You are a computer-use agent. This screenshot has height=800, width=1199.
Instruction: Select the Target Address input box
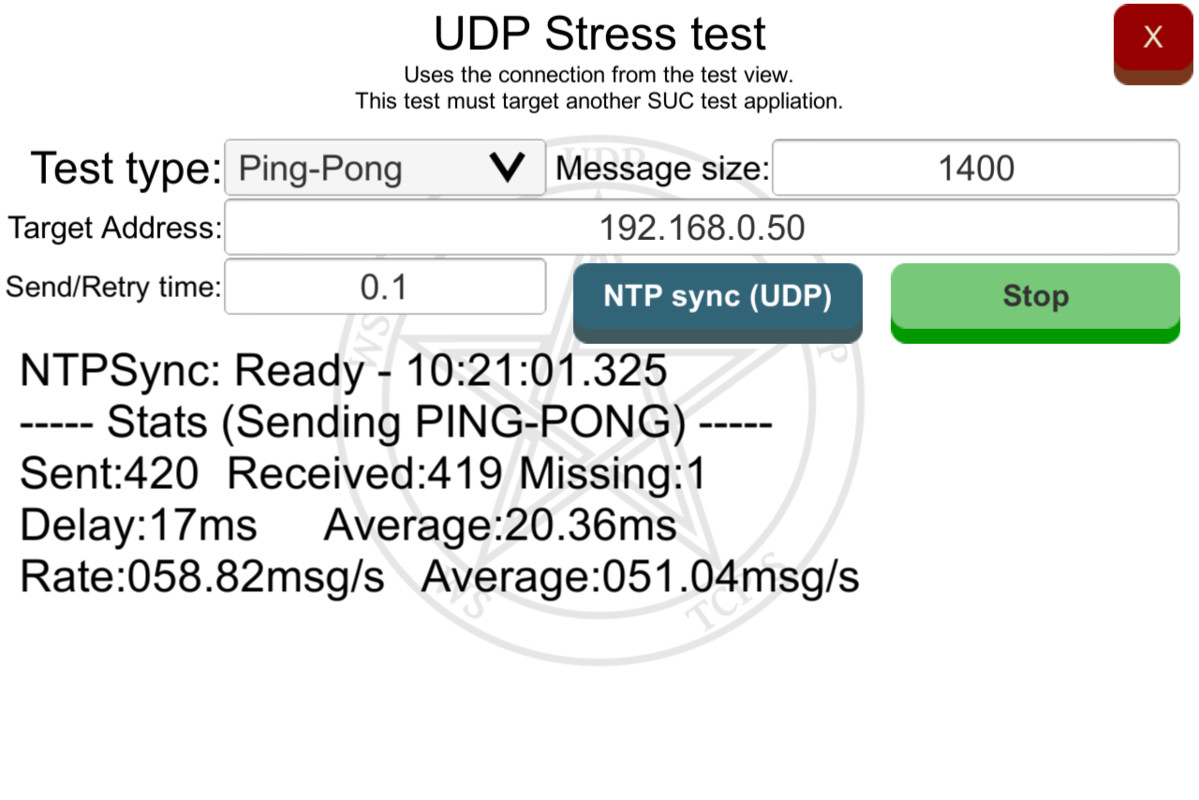tap(701, 227)
